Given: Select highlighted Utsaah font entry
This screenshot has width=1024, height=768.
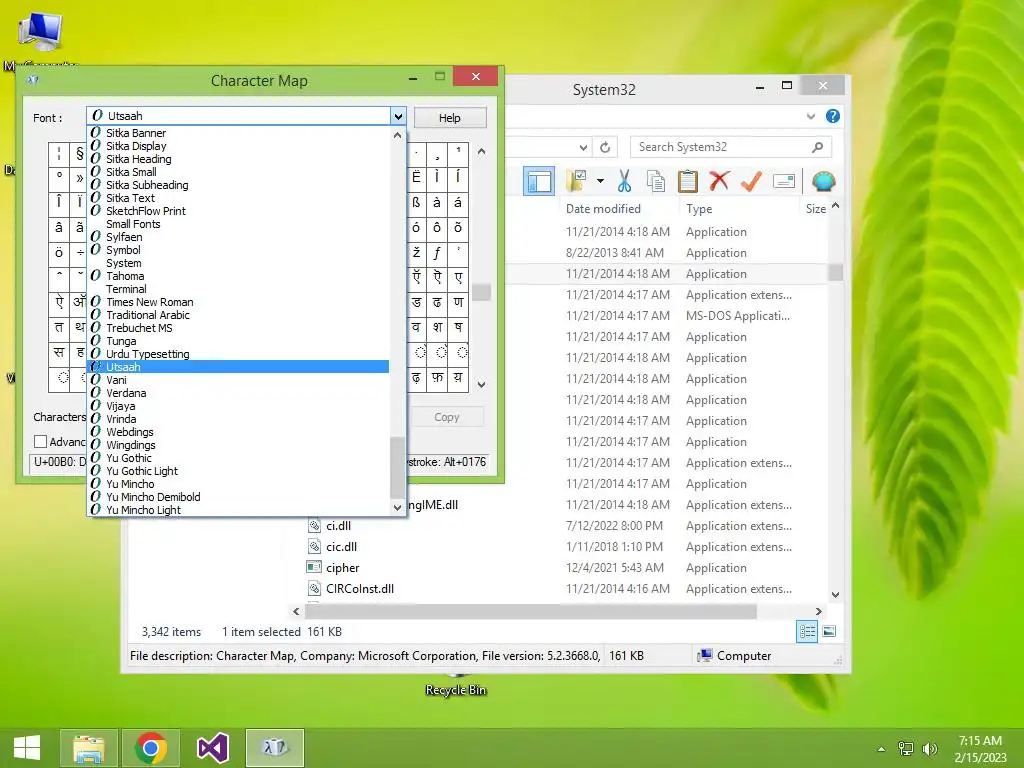Looking at the screenshot, I should [239, 367].
